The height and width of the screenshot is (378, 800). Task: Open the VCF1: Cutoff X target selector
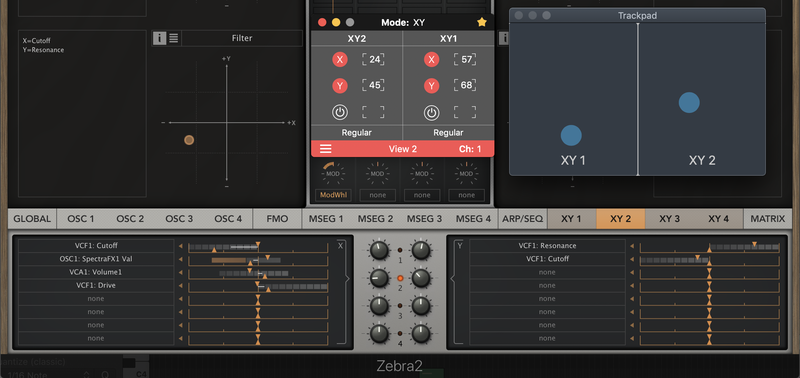click(x=96, y=246)
